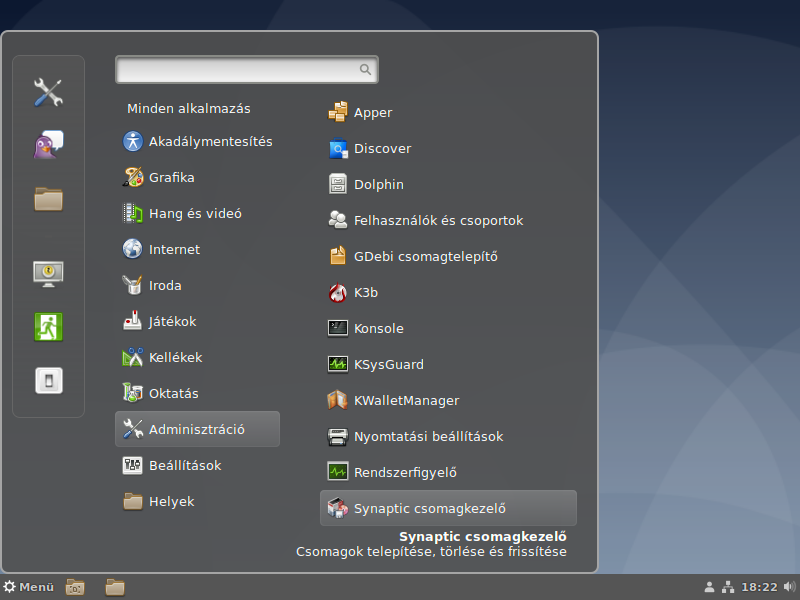This screenshot has height=600, width=800.
Task: Select the Adminisztráció category
Action: [197, 429]
